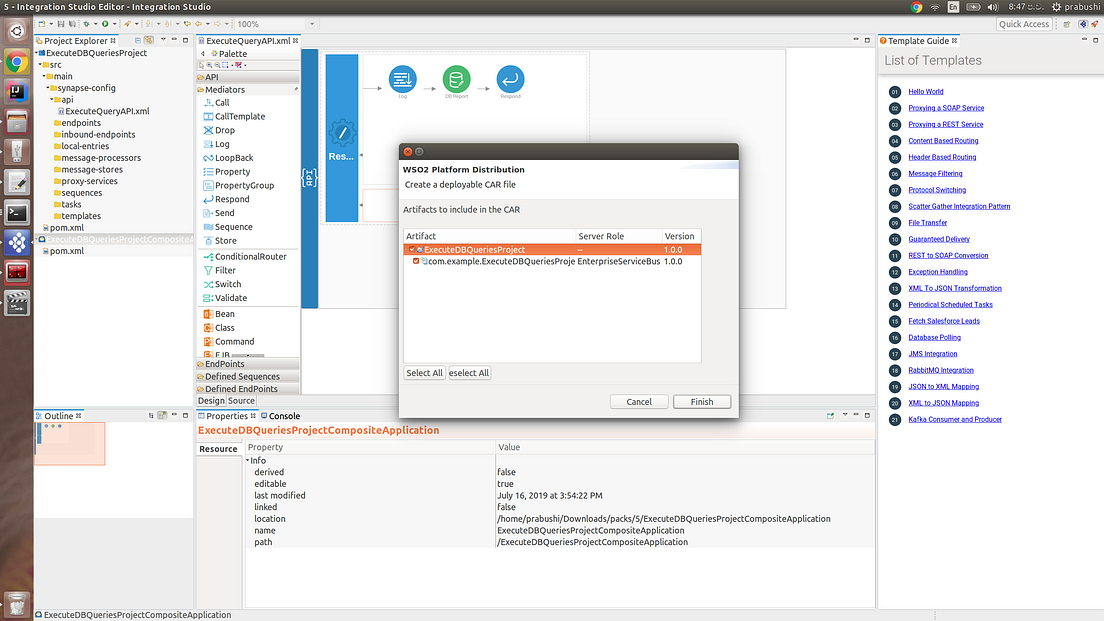Uncheck the com.example.ExecuteDBQueriesProje artifact
Screen dimensions: 1104x621
click(x=418, y=262)
